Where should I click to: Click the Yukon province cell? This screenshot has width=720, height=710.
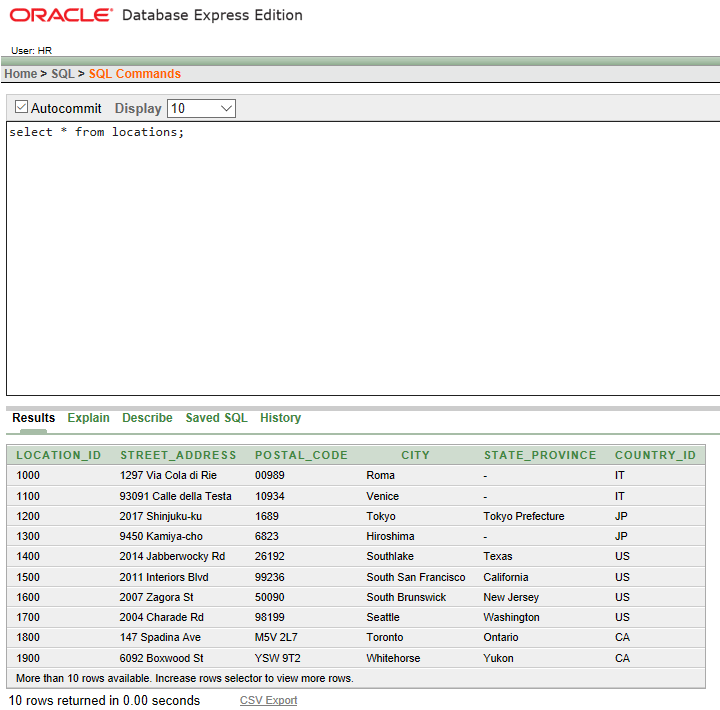[498, 658]
